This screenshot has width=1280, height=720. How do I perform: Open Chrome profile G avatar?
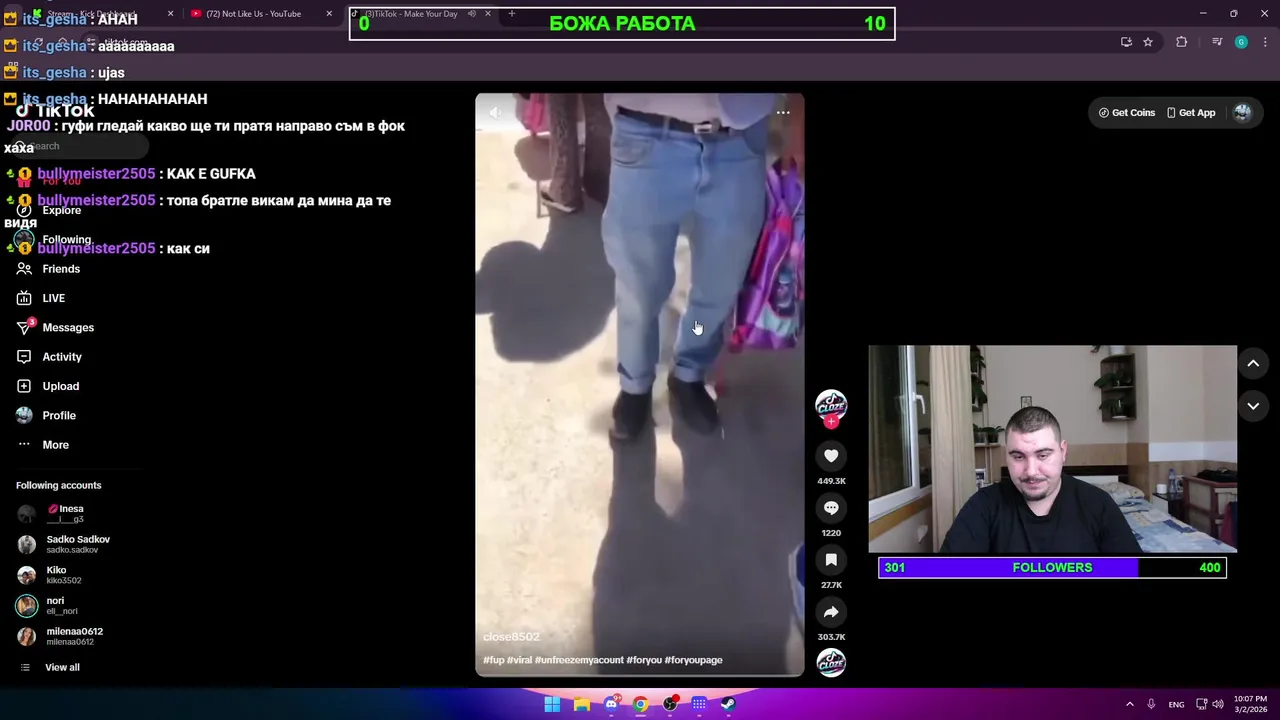1241,42
